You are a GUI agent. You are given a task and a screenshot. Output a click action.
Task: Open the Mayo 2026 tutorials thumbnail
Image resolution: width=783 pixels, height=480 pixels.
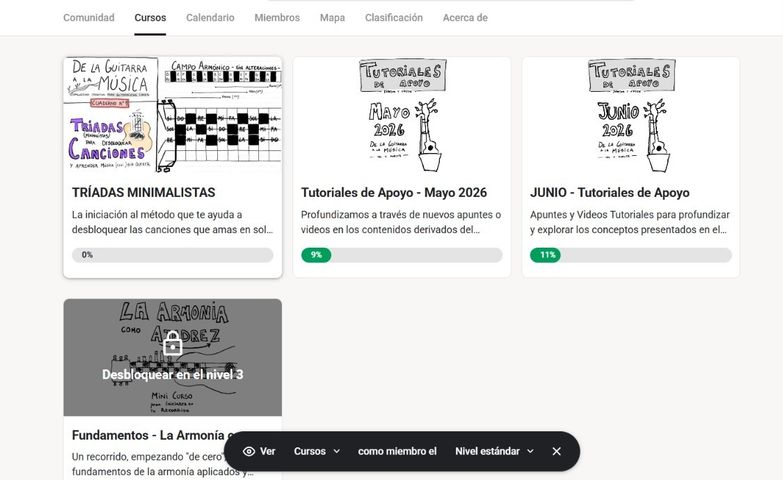[x=402, y=115]
